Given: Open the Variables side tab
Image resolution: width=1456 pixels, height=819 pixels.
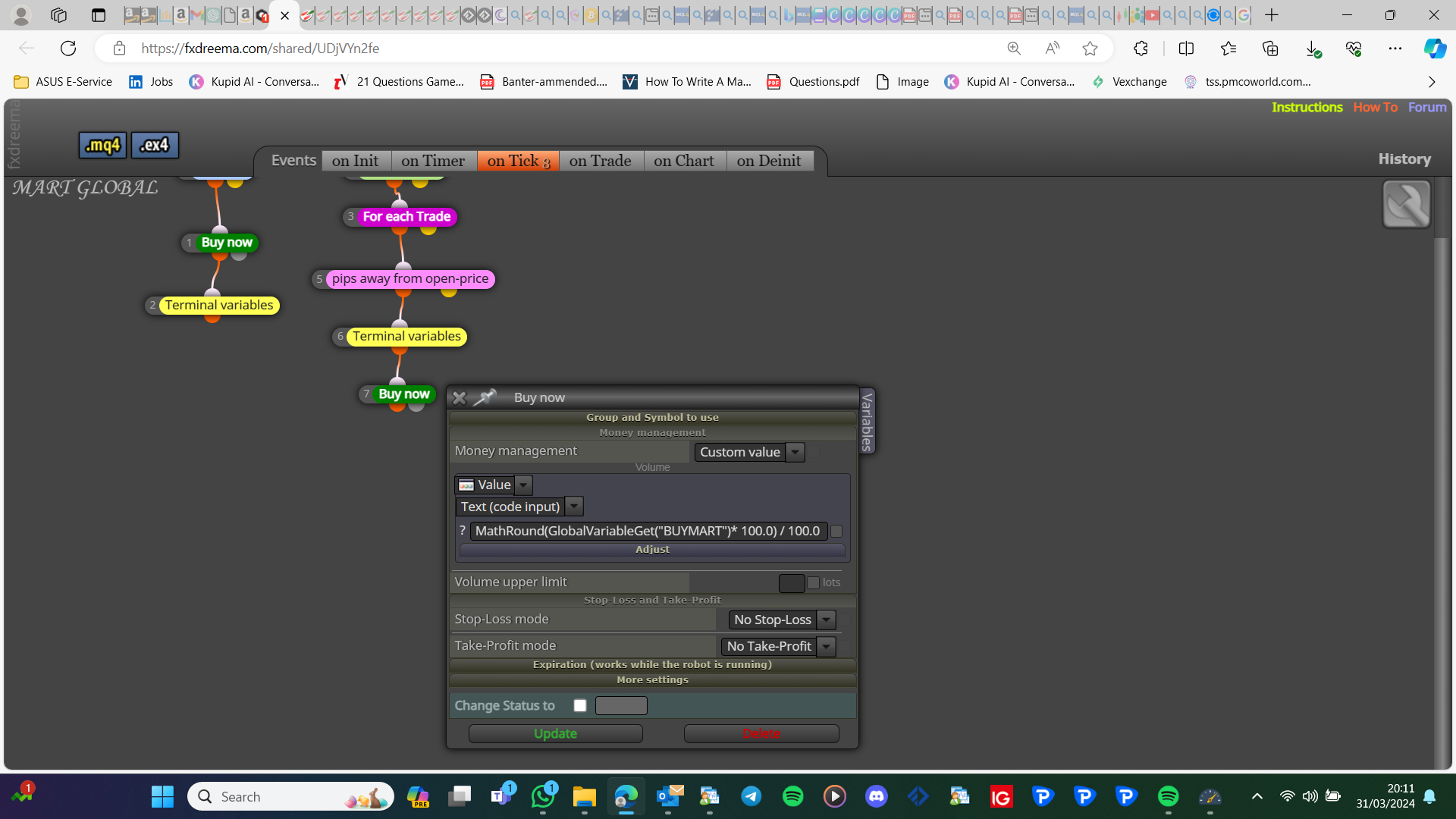Looking at the screenshot, I should 868,421.
